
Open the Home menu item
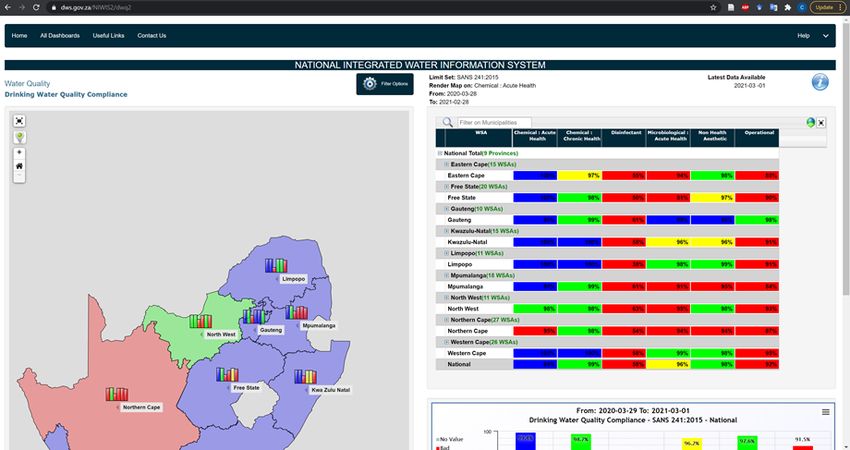(x=20, y=36)
